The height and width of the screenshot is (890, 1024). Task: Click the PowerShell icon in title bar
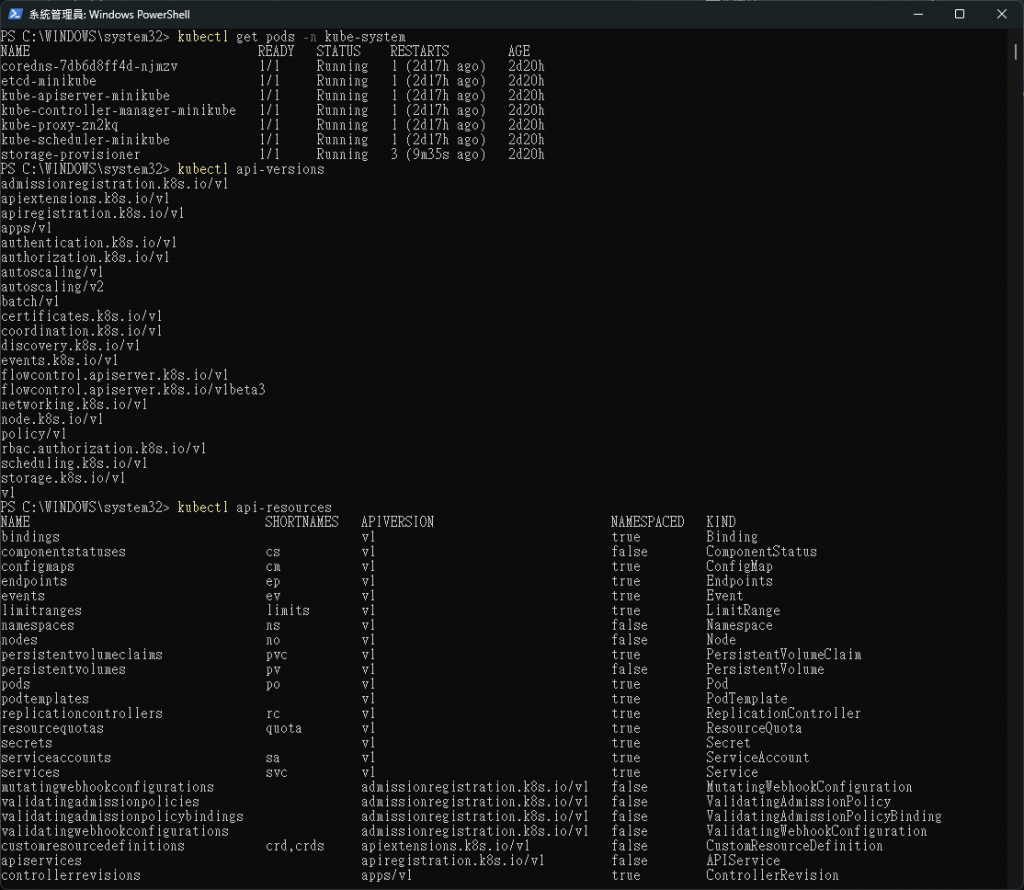(15, 14)
